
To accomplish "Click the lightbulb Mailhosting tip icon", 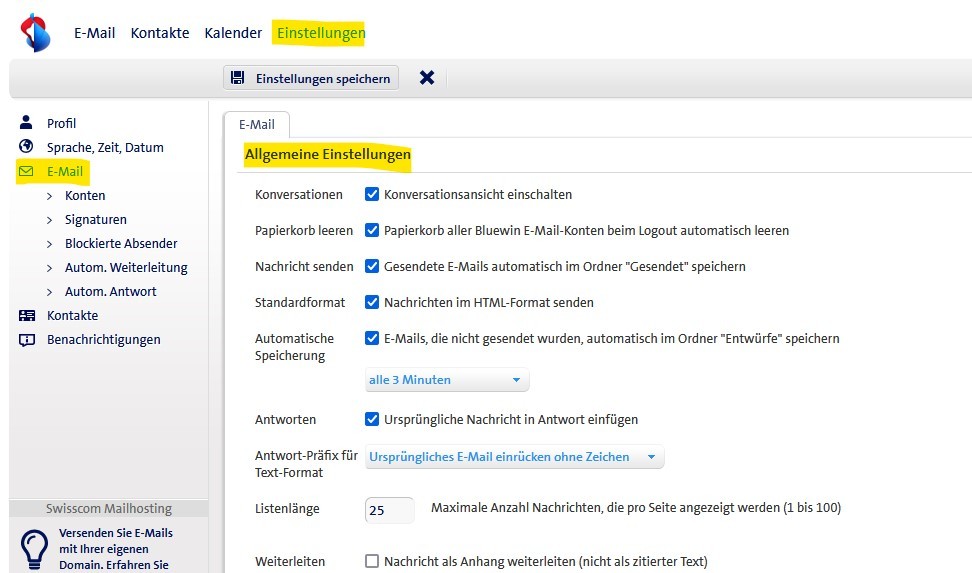I will (34, 549).
